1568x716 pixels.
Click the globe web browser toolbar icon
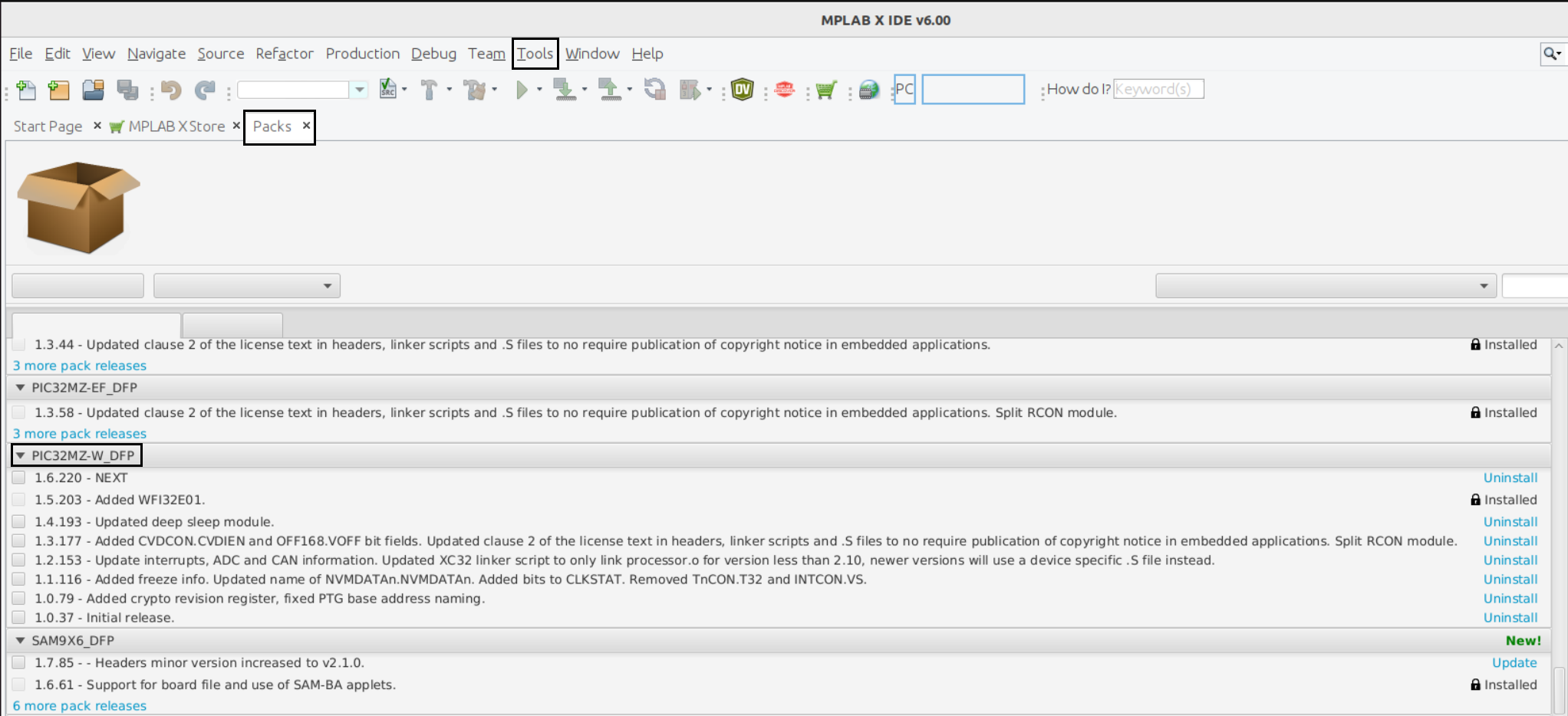(x=869, y=90)
